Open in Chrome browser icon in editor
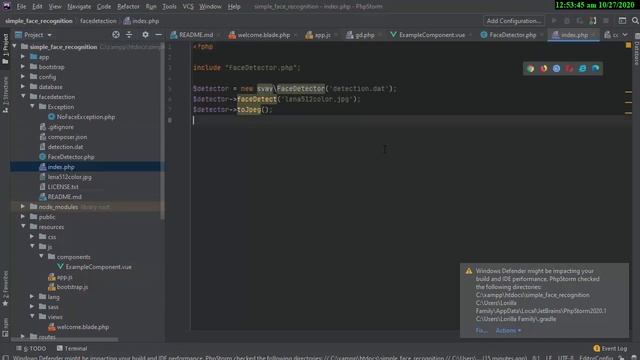640x360 pixels. coord(530,69)
